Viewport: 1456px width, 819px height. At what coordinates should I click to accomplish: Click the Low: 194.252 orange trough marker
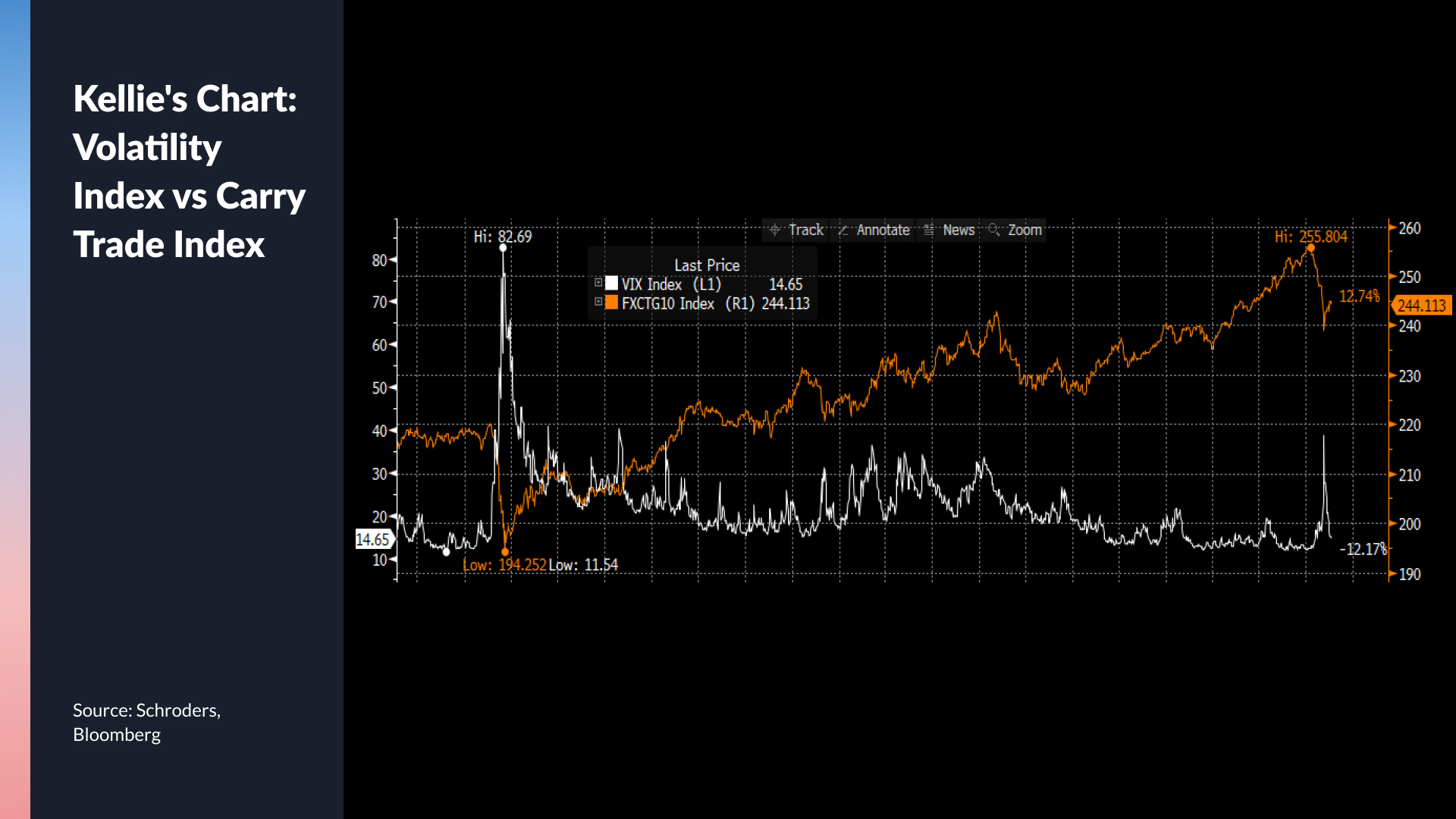pos(505,552)
